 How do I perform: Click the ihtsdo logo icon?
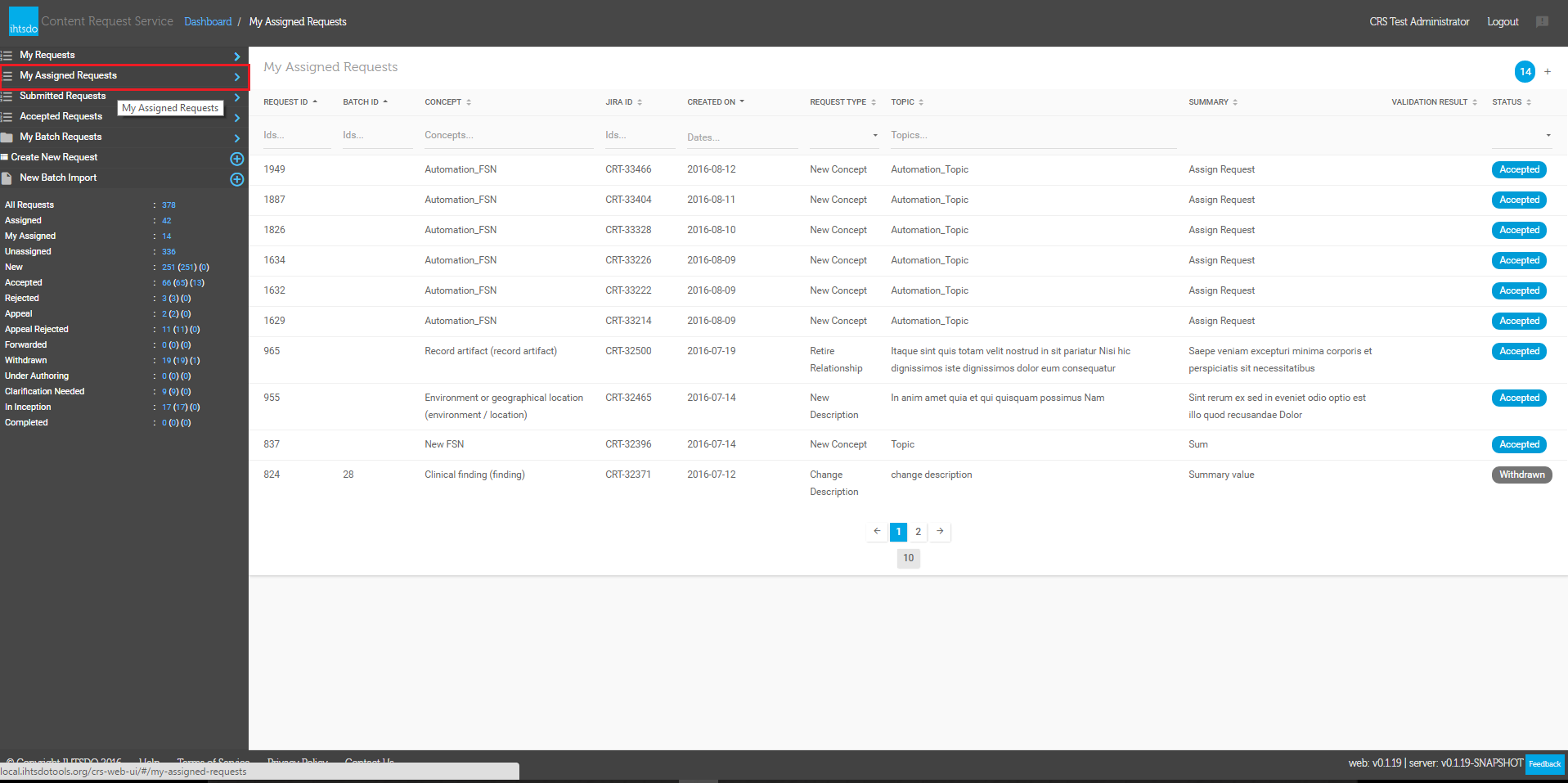23,21
